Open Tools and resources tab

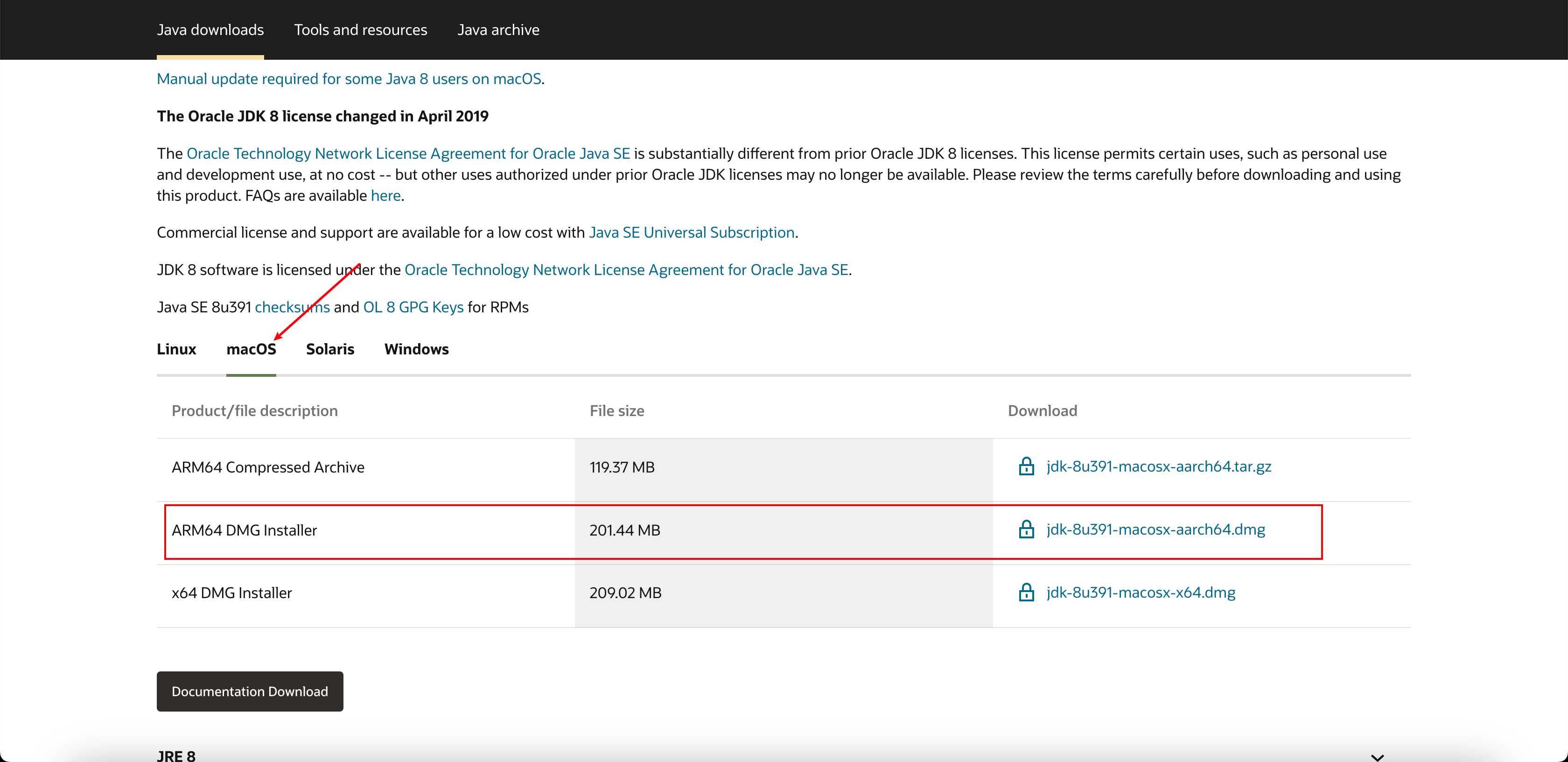pos(360,30)
